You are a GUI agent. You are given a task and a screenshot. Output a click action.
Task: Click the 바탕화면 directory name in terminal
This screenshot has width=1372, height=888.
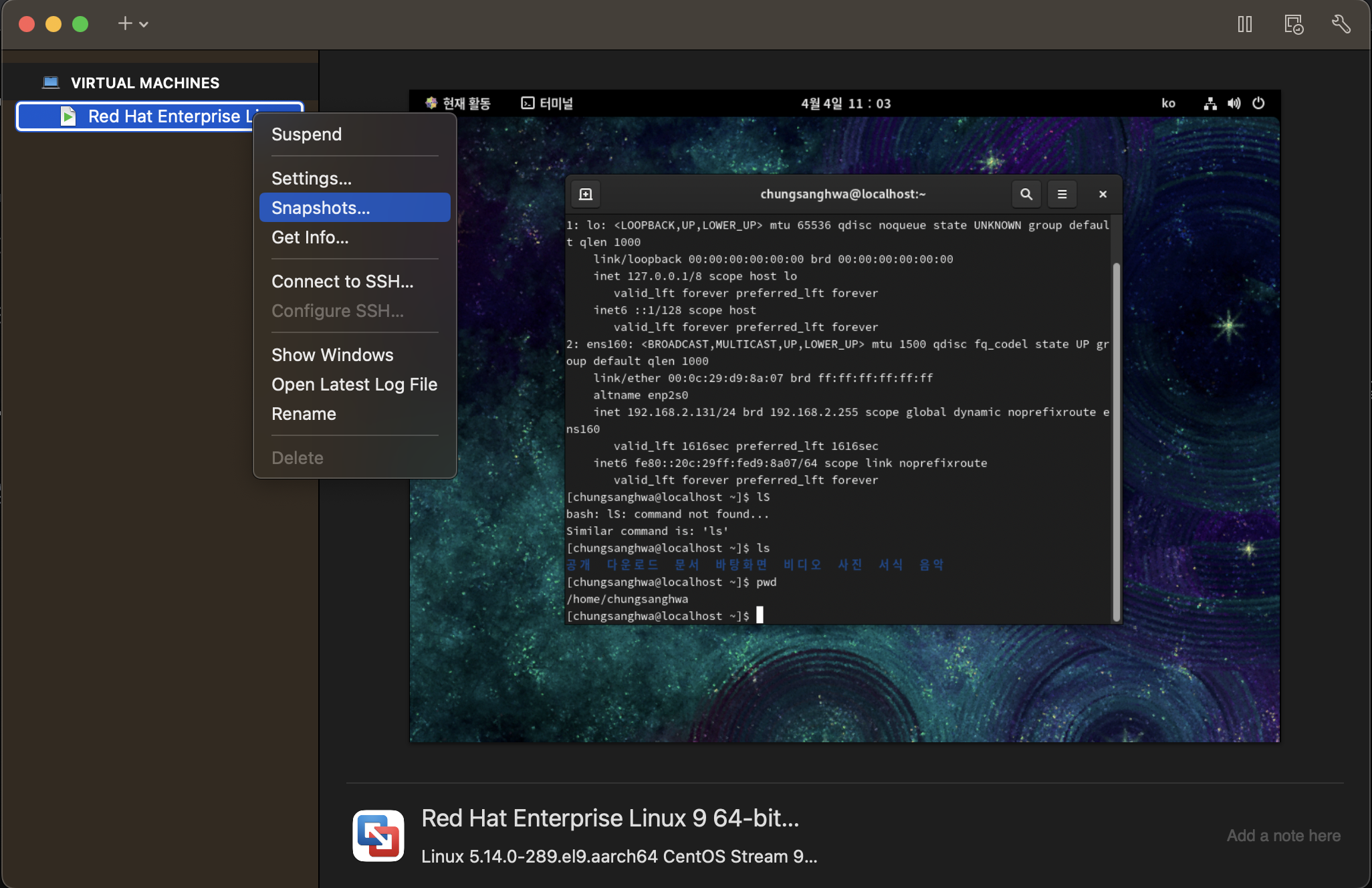click(741, 565)
